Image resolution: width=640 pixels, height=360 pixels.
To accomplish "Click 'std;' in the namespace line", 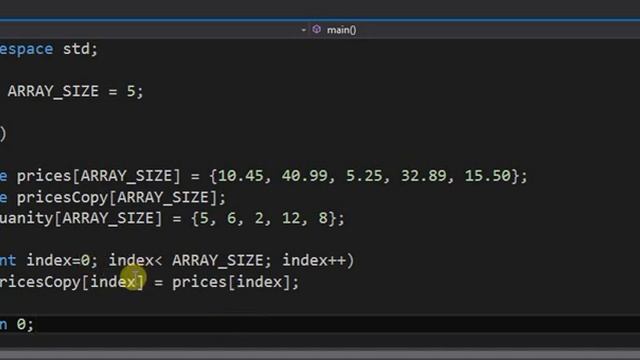I will point(80,49).
